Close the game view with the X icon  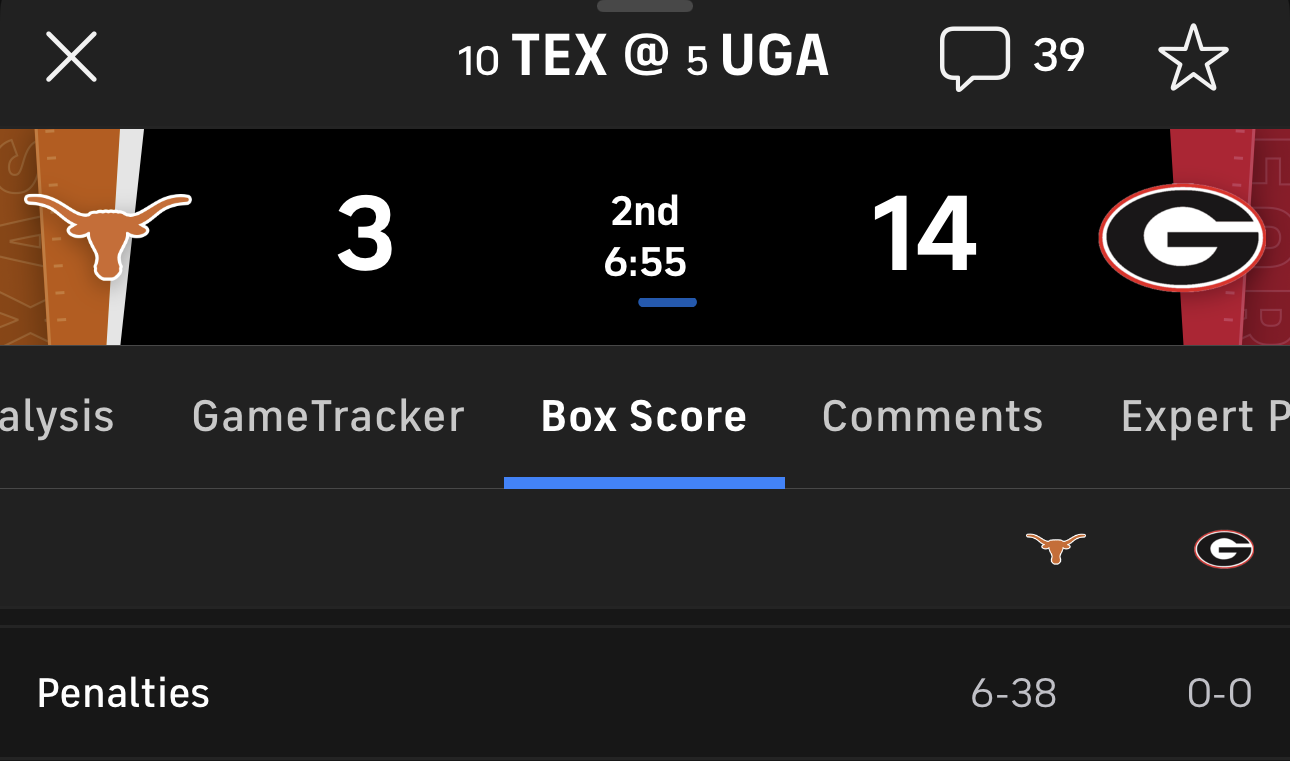click(x=71, y=57)
